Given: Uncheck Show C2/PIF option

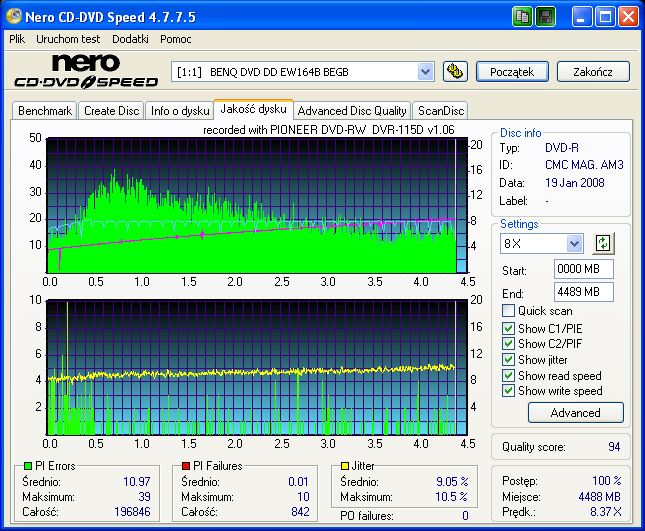Looking at the screenshot, I should coord(508,343).
